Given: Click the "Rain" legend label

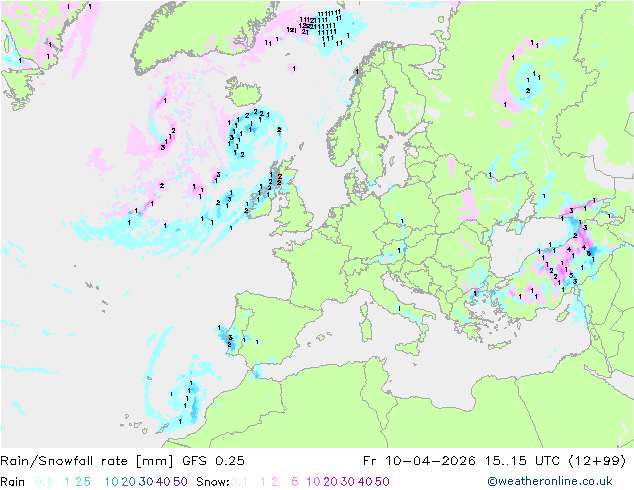Looking at the screenshot, I should click(13, 482).
